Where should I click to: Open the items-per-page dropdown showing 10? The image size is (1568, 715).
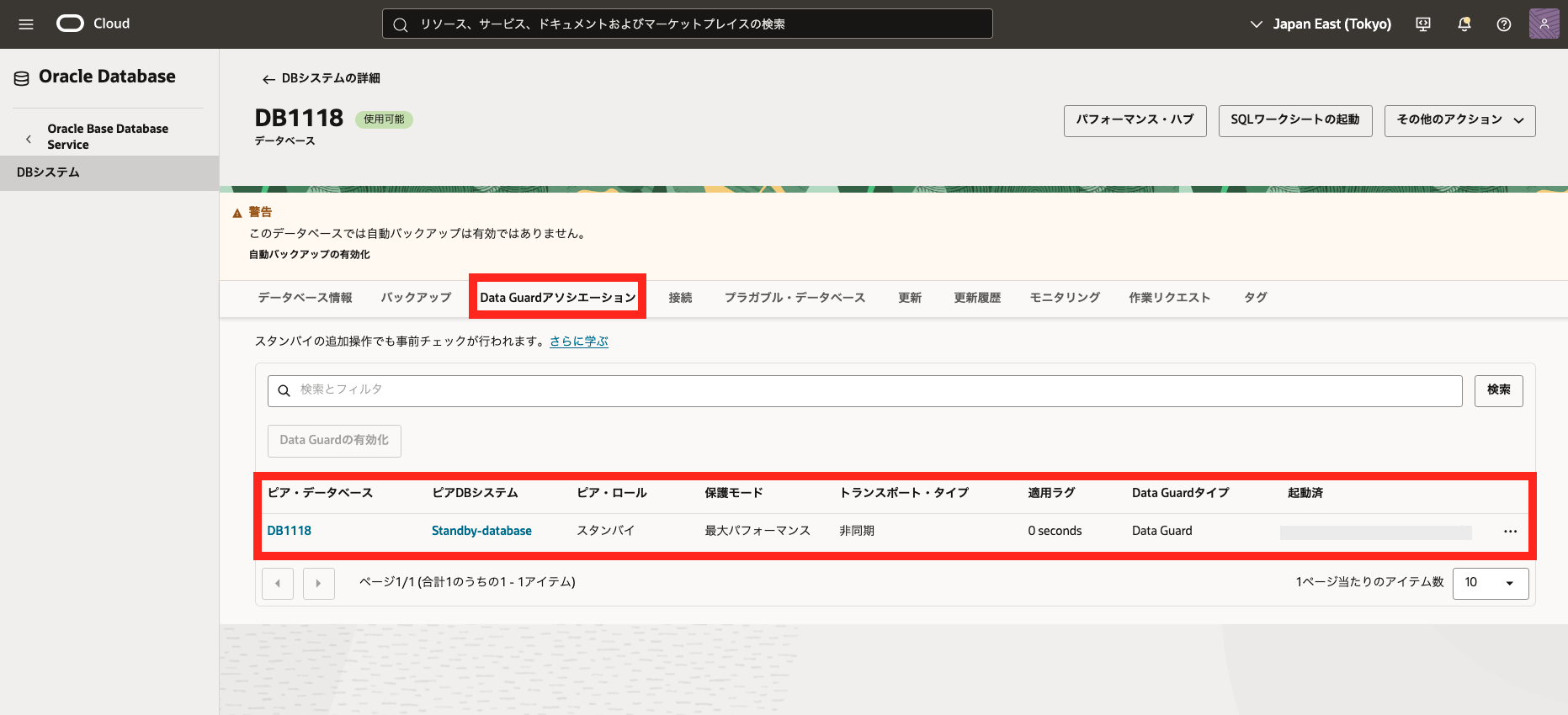coord(1490,583)
